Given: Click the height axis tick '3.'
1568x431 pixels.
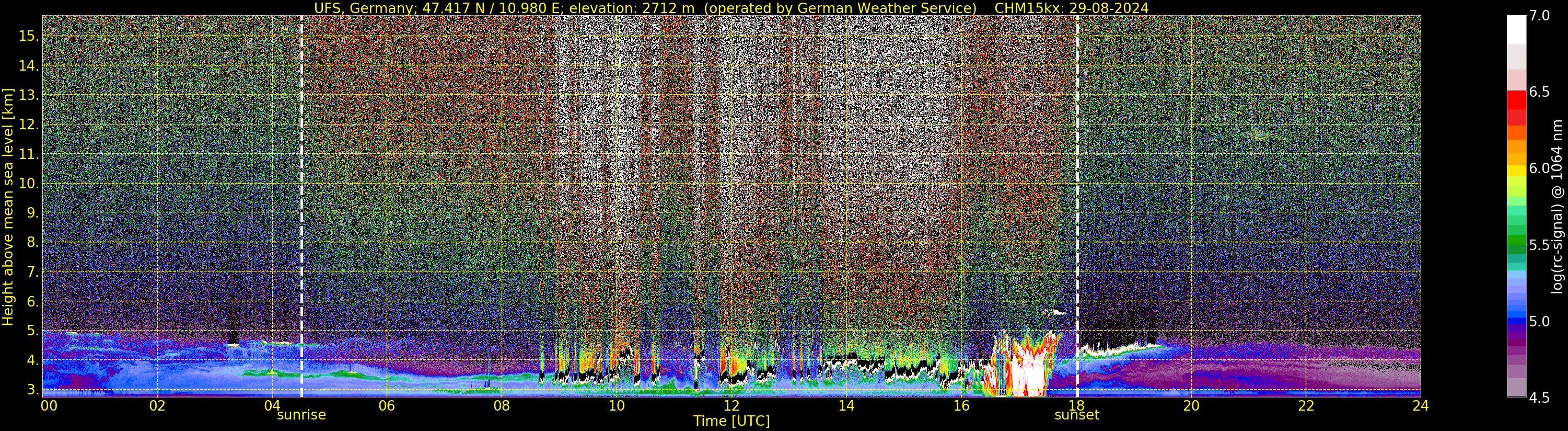Looking at the screenshot, I should point(32,390).
